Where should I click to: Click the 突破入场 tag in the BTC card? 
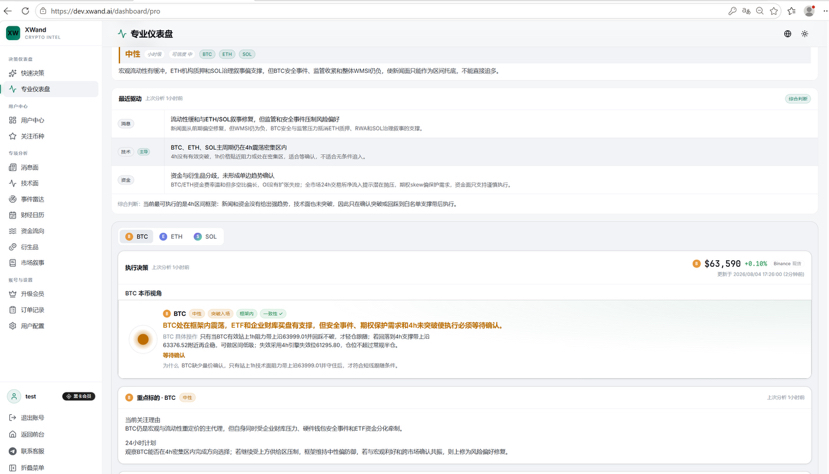[x=220, y=314]
